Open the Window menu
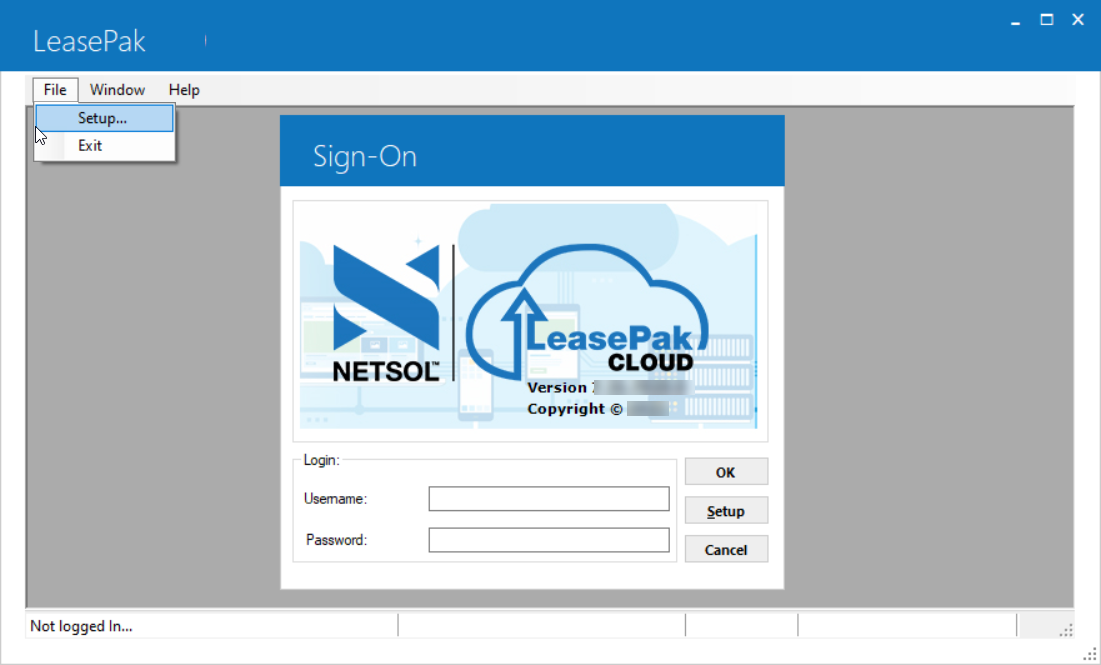This screenshot has height=665, width=1101. (x=117, y=90)
